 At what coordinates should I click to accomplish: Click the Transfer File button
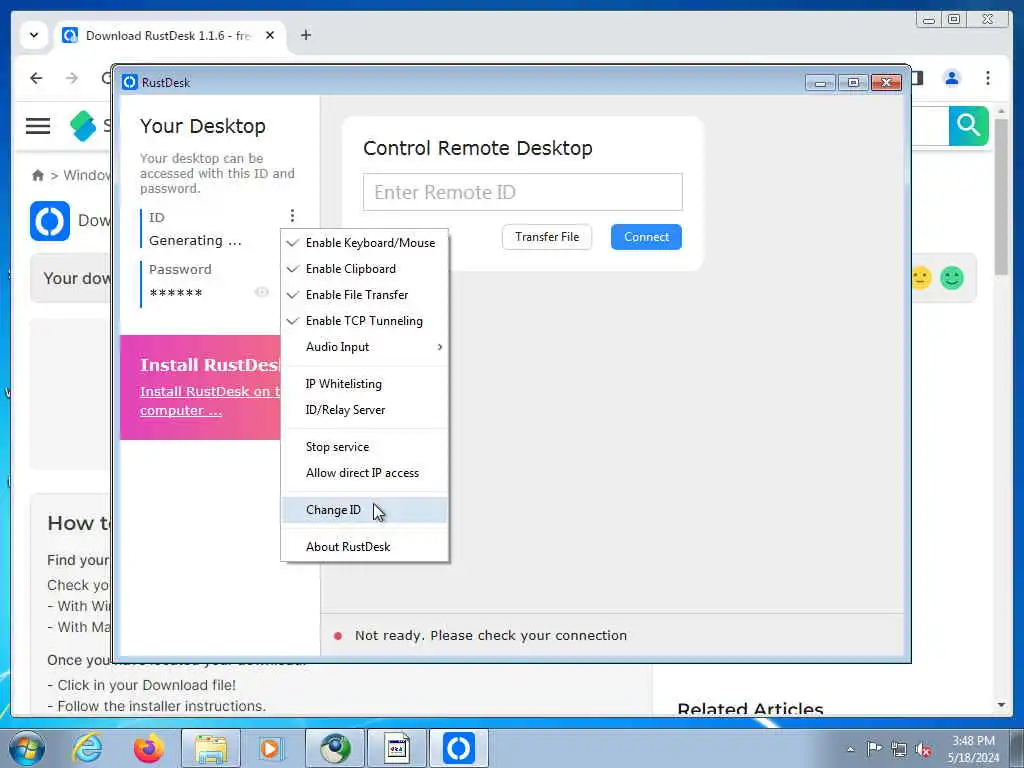click(x=547, y=236)
